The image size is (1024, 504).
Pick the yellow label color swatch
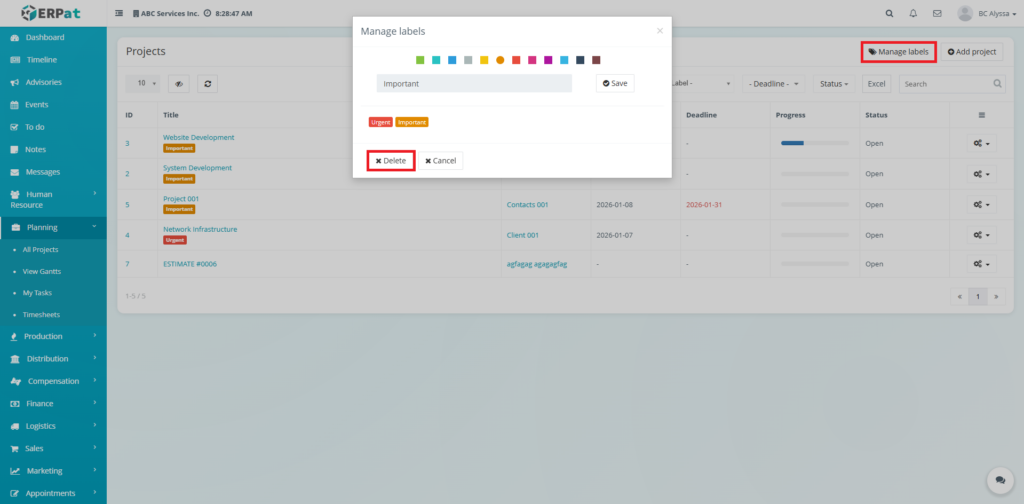coord(484,60)
